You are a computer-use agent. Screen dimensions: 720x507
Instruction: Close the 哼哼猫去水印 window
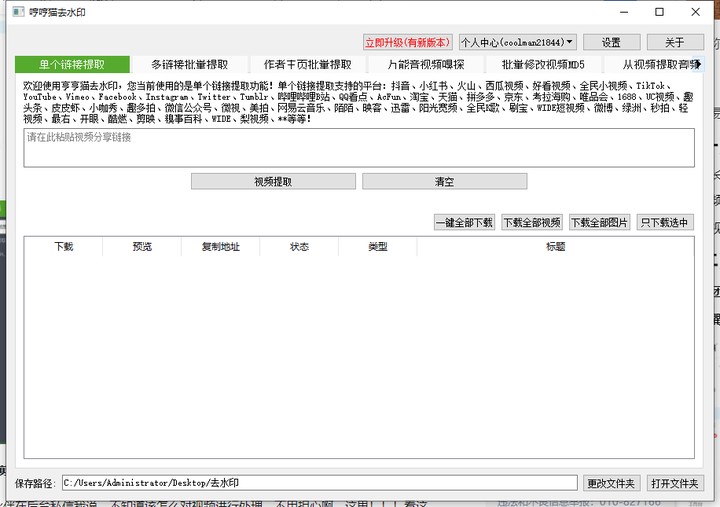point(695,12)
